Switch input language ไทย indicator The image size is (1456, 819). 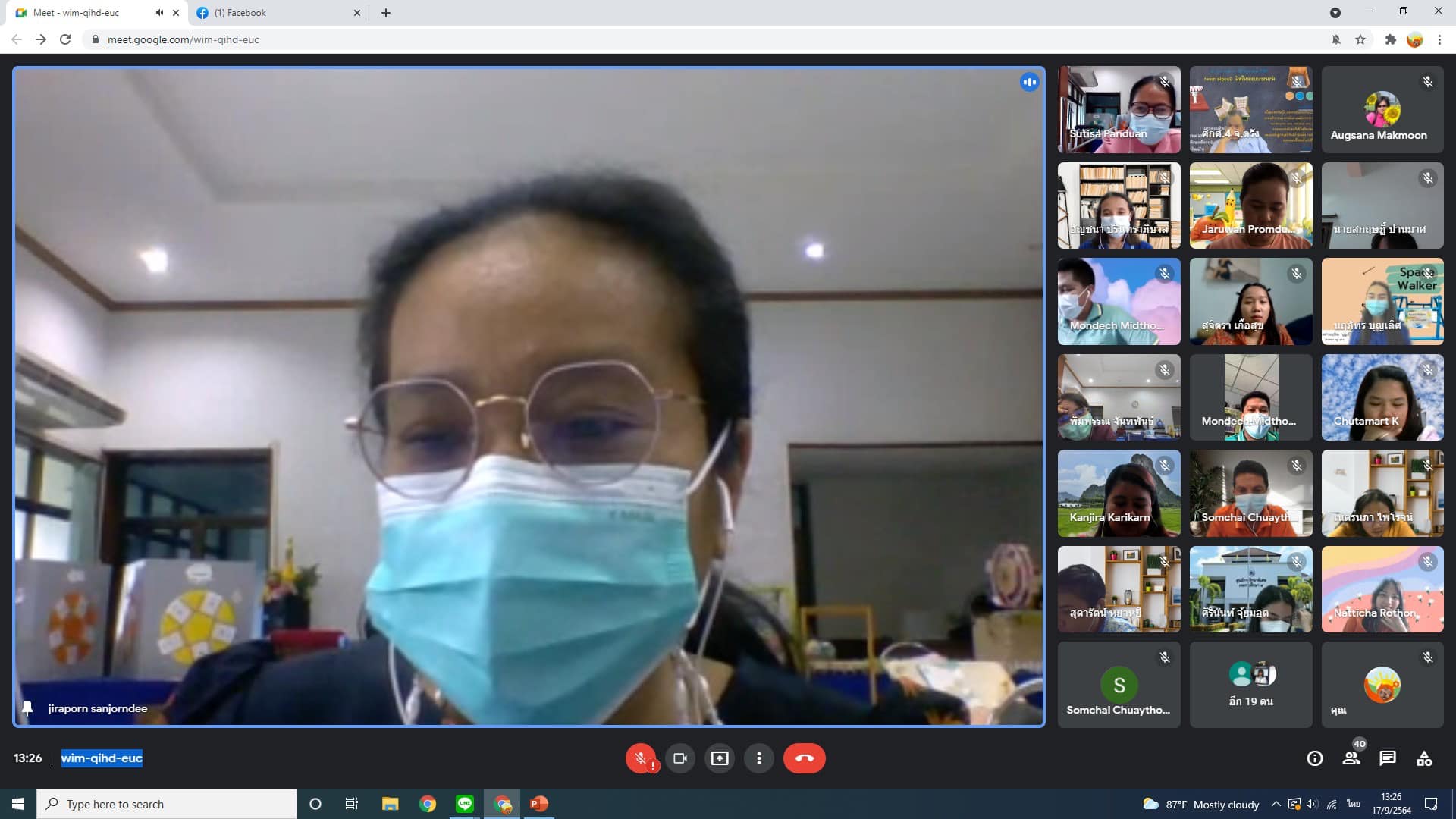click(1354, 804)
